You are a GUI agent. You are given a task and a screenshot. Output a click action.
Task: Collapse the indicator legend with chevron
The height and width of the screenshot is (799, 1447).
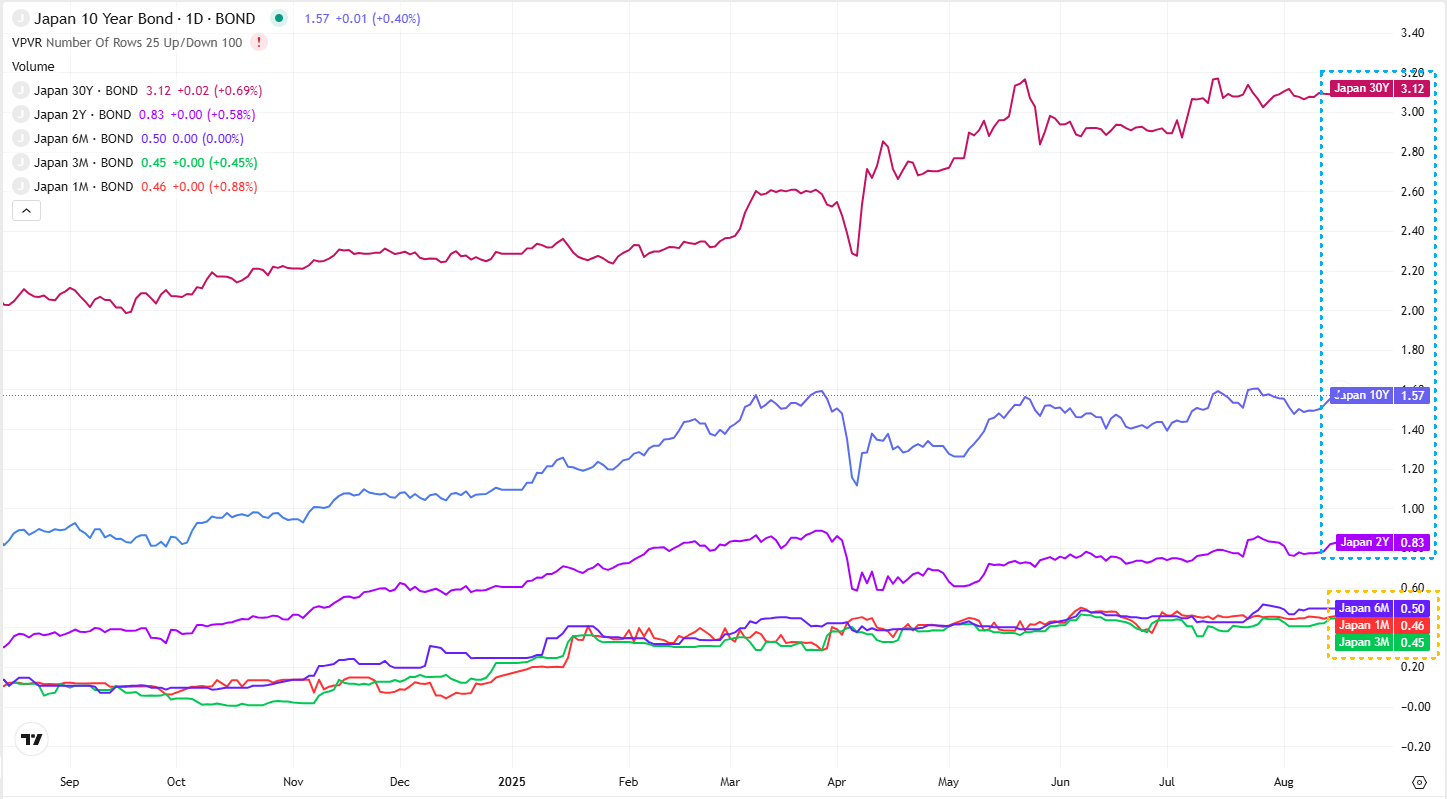click(26, 210)
